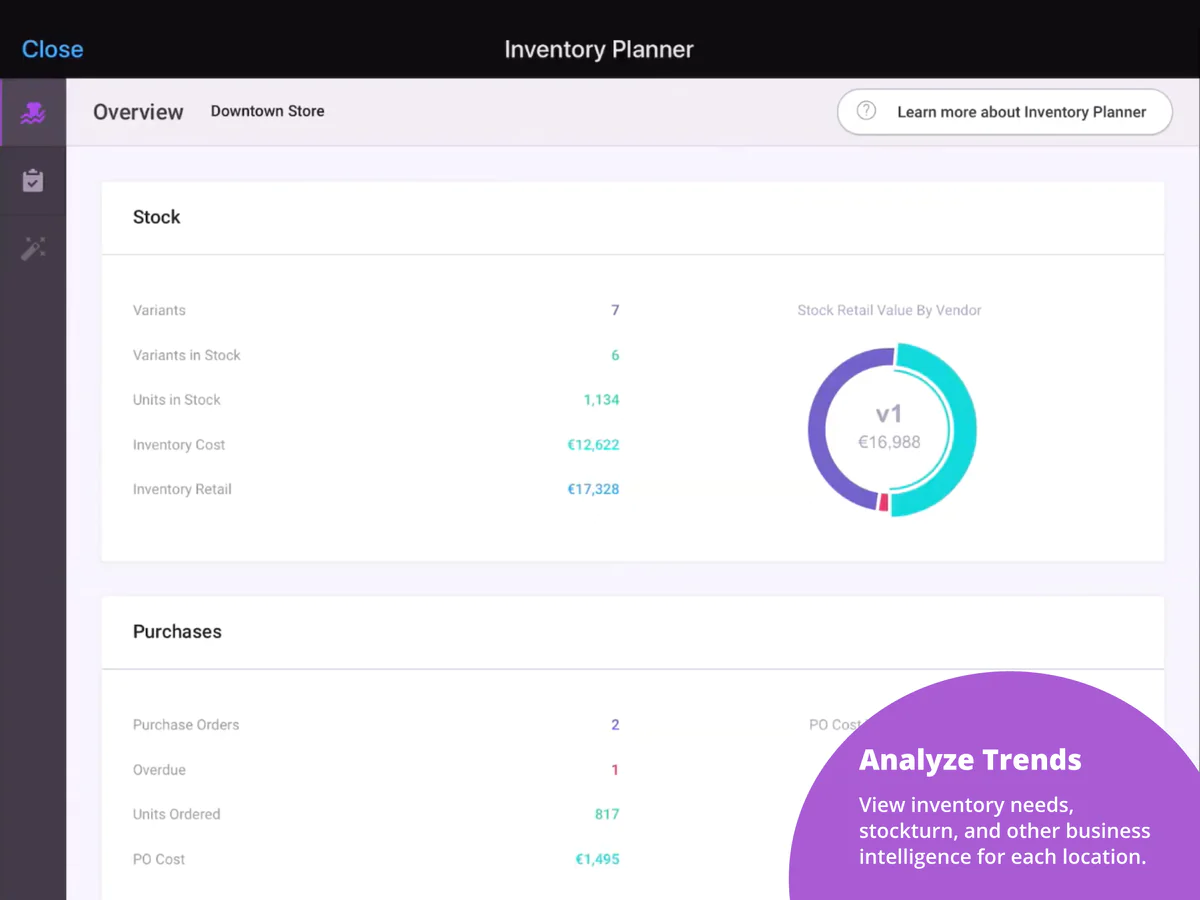Select the magic wand sidebar icon
The width and height of the screenshot is (1200, 900).
click(33, 249)
